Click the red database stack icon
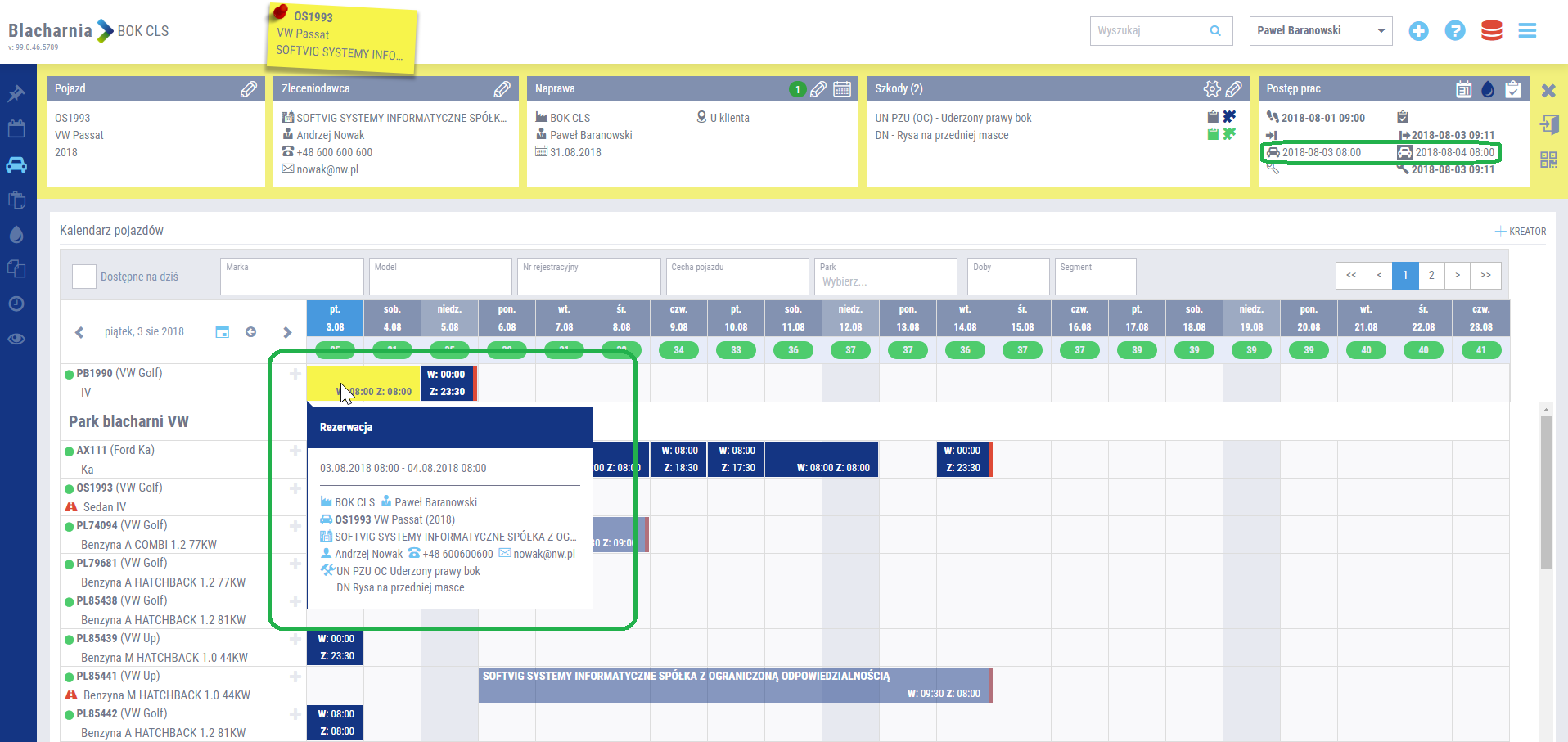Viewport: 1568px width, 742px height. point(1491,31)
